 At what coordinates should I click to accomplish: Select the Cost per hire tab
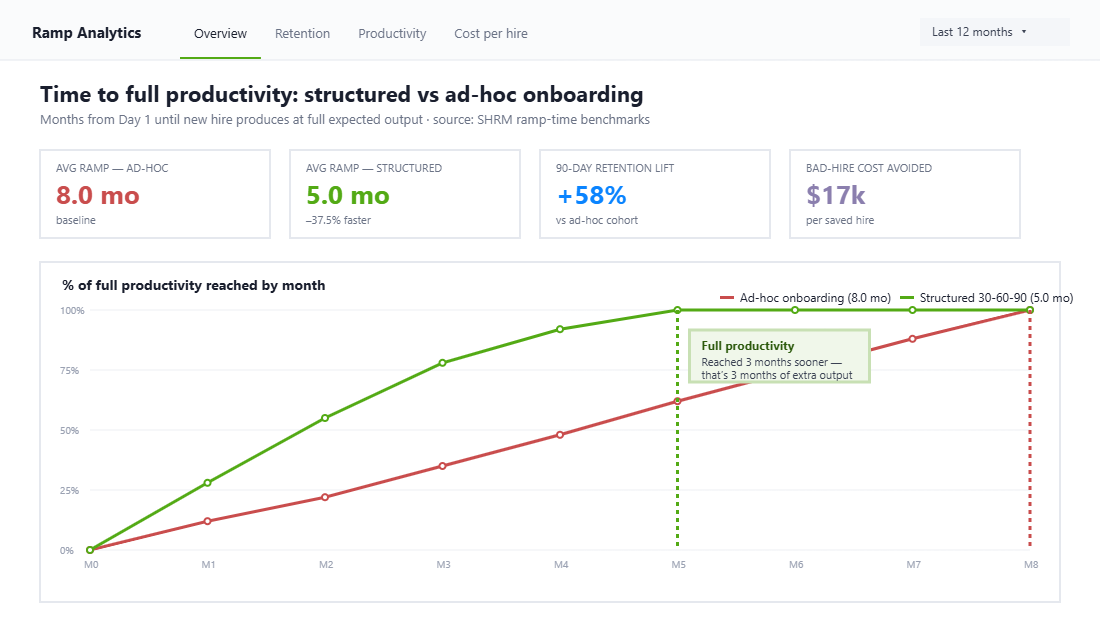[491, 33]
